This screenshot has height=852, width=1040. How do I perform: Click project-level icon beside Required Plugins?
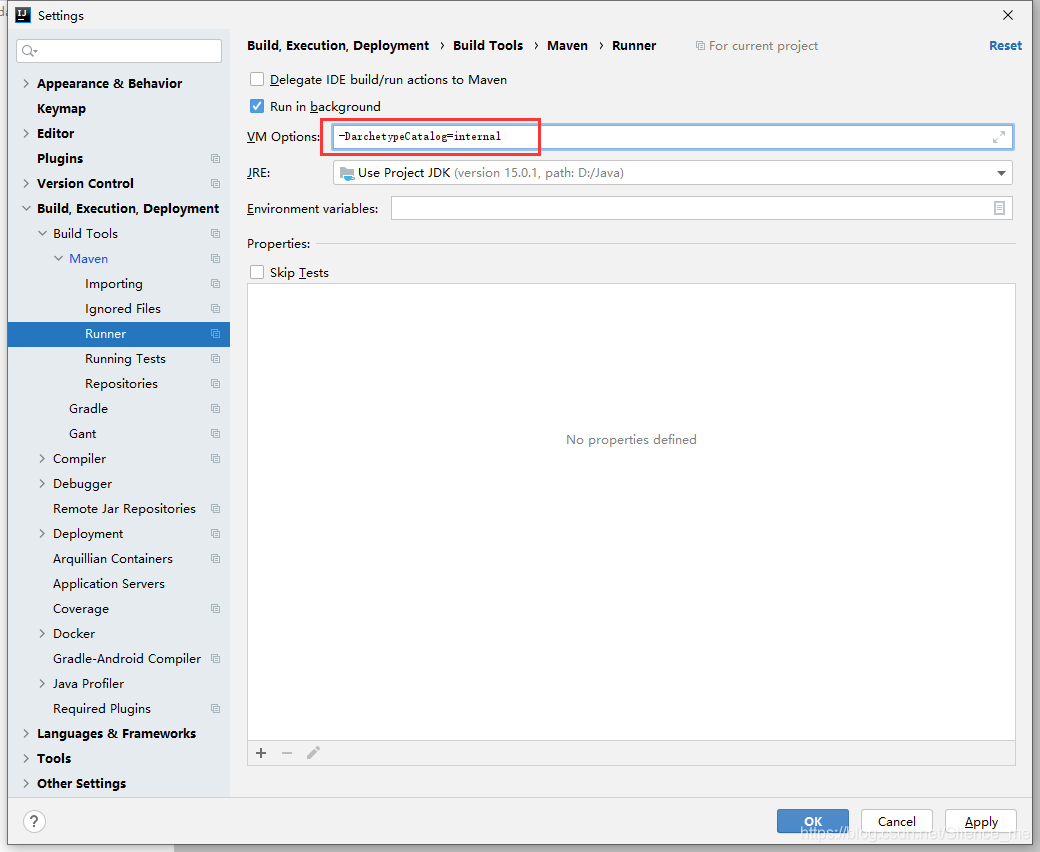[x=216, y=709]
